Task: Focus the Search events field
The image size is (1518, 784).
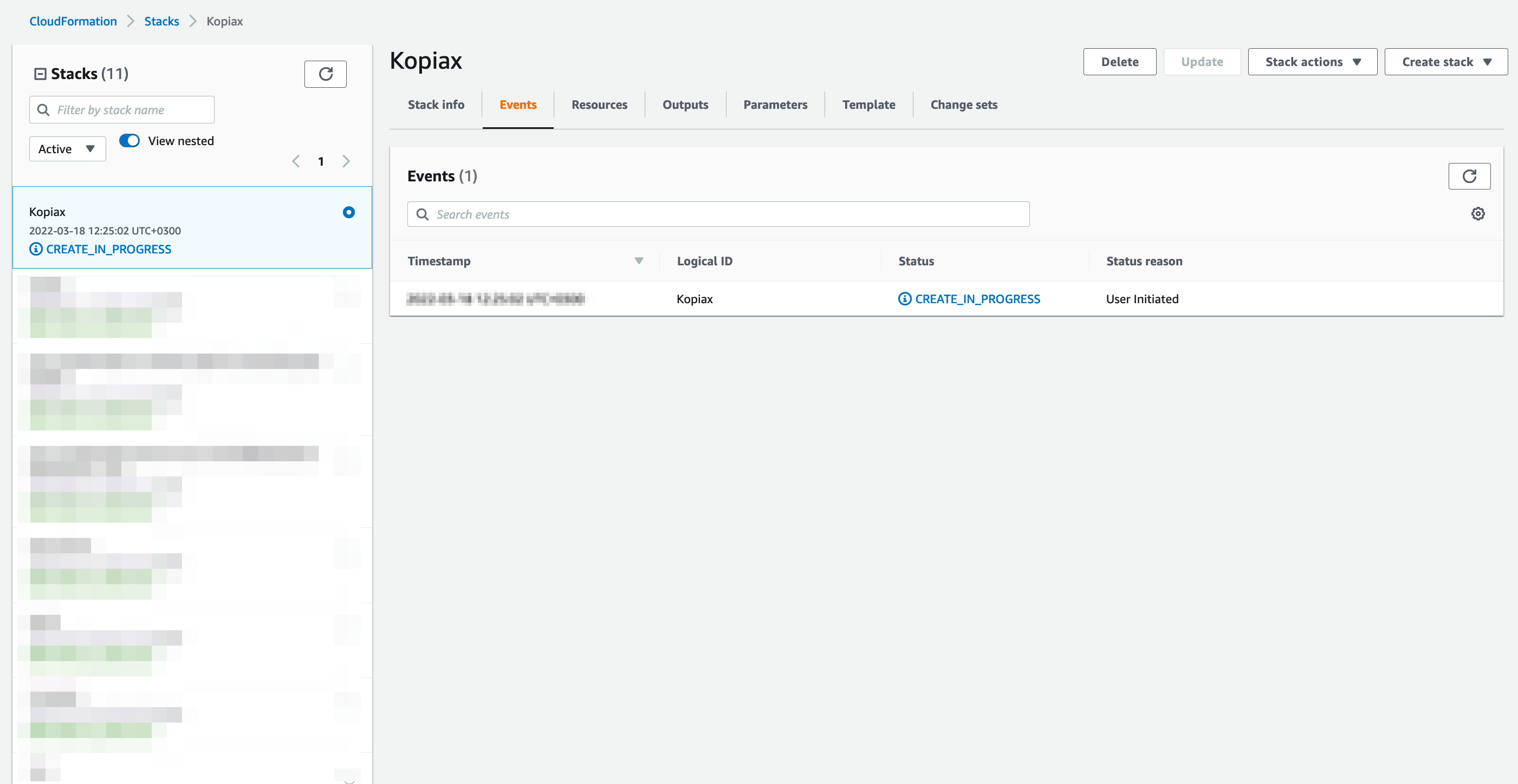Action: [x=718, y=214]
